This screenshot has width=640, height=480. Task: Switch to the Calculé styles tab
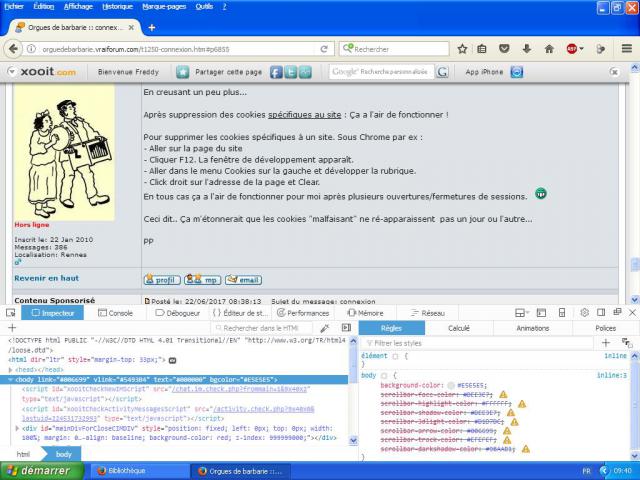click(459, 328)
